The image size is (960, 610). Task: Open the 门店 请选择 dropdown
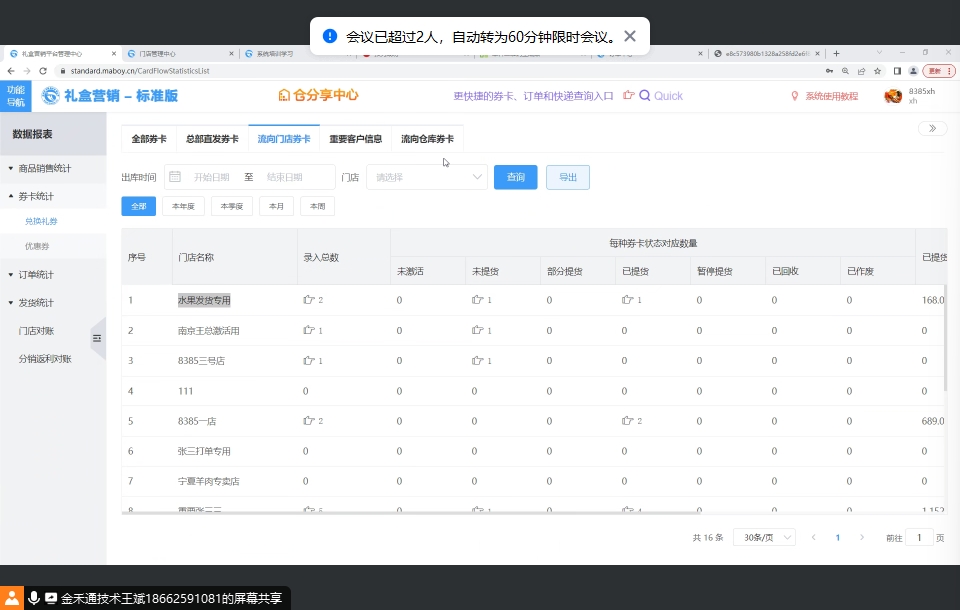pos(426,177)
